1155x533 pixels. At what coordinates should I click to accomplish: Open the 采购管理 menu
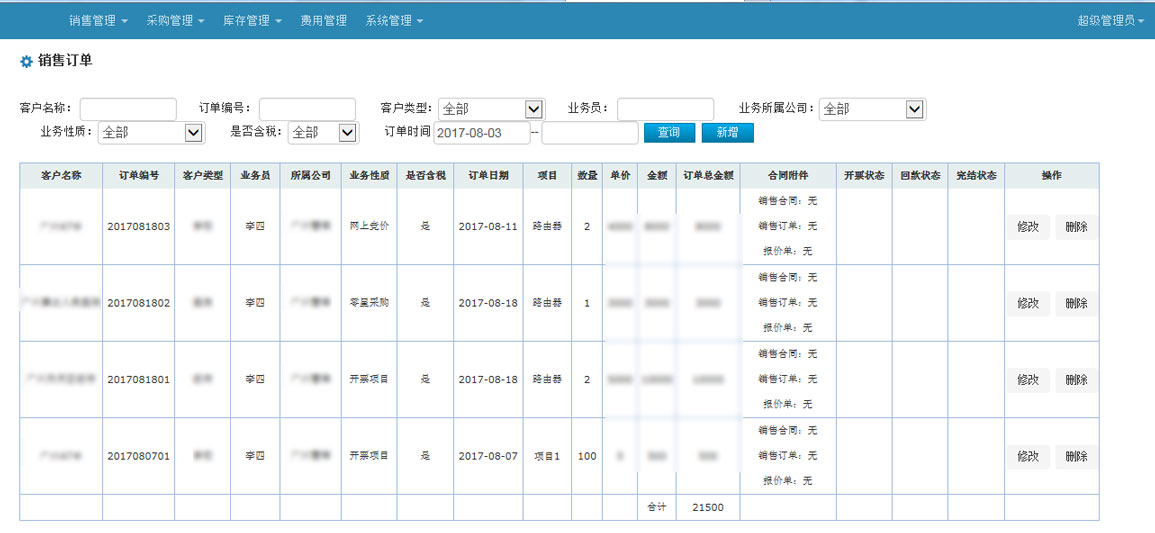175,20
